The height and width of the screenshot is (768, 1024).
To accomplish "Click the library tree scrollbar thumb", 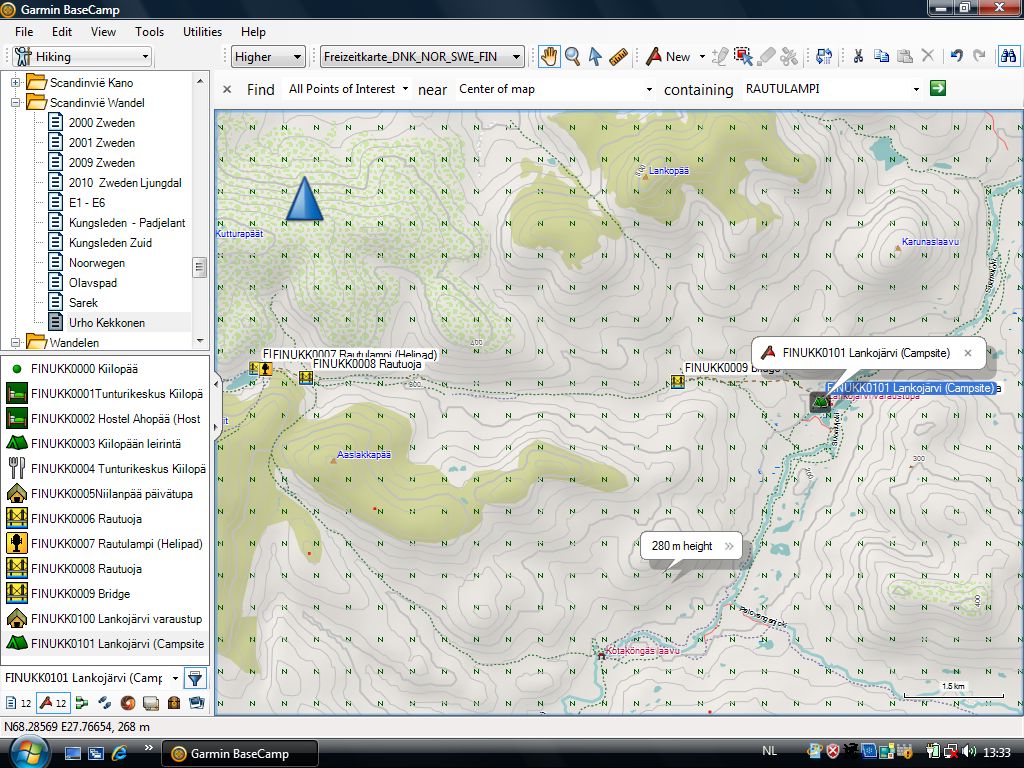I will [200, 267].
